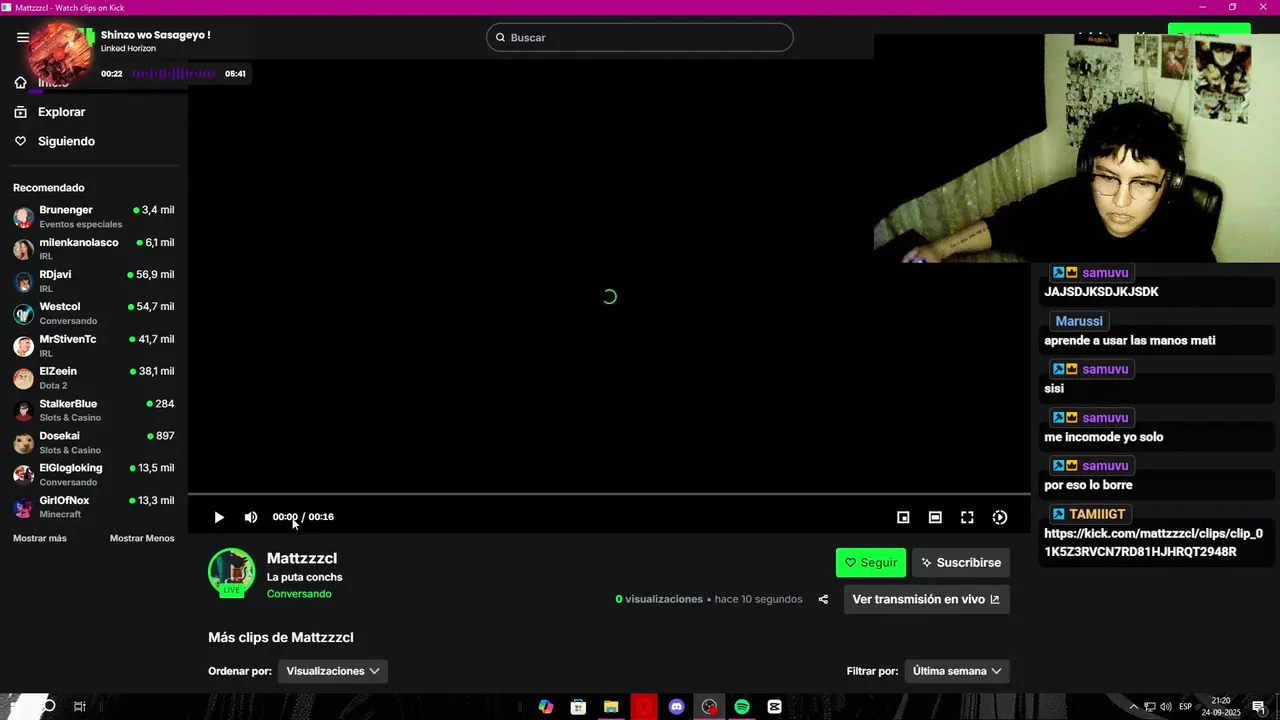Open Discord from taskbar
This screenshot has height=720, width=1280.
point(677,707)
